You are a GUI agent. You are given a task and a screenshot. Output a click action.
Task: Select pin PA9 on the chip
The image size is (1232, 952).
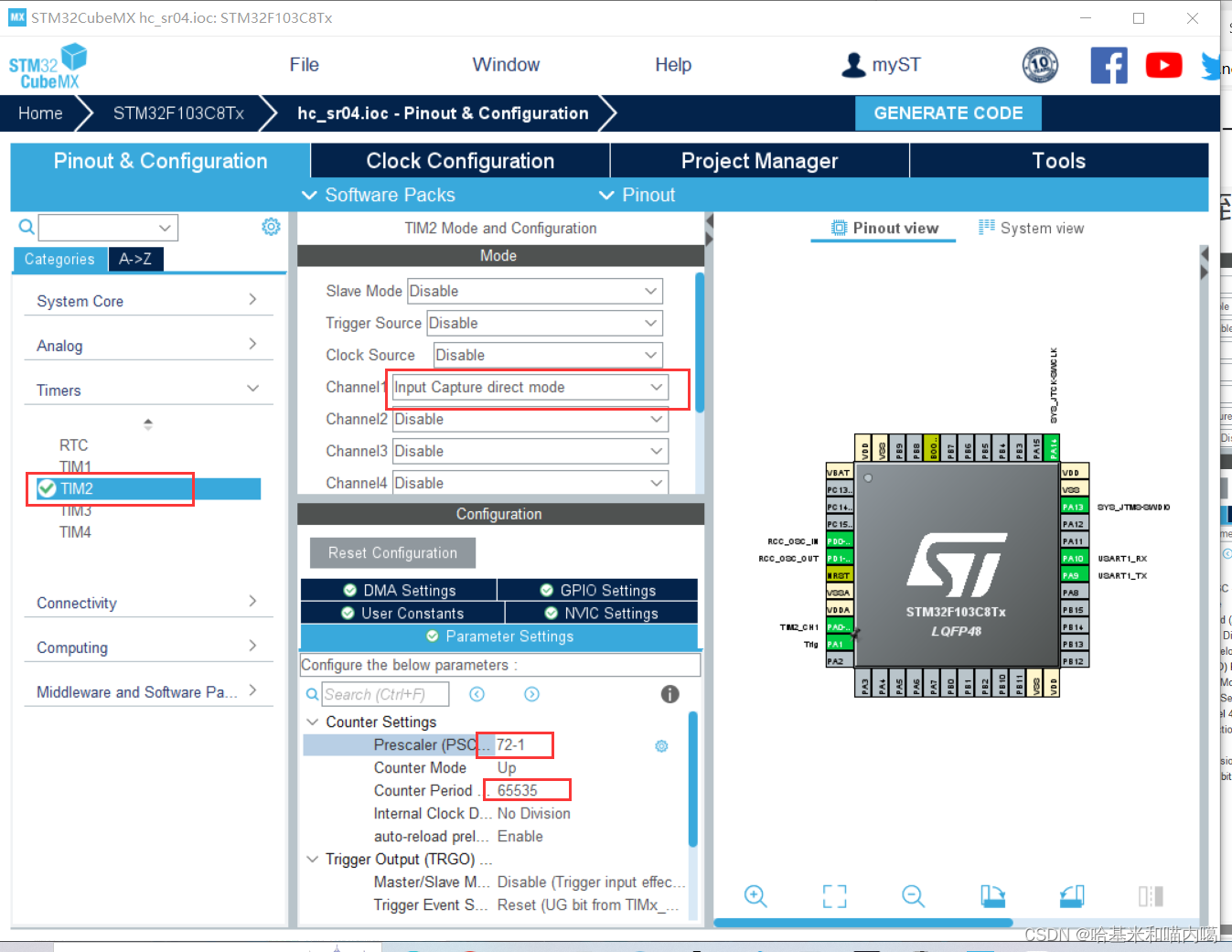pos(1074,575)
